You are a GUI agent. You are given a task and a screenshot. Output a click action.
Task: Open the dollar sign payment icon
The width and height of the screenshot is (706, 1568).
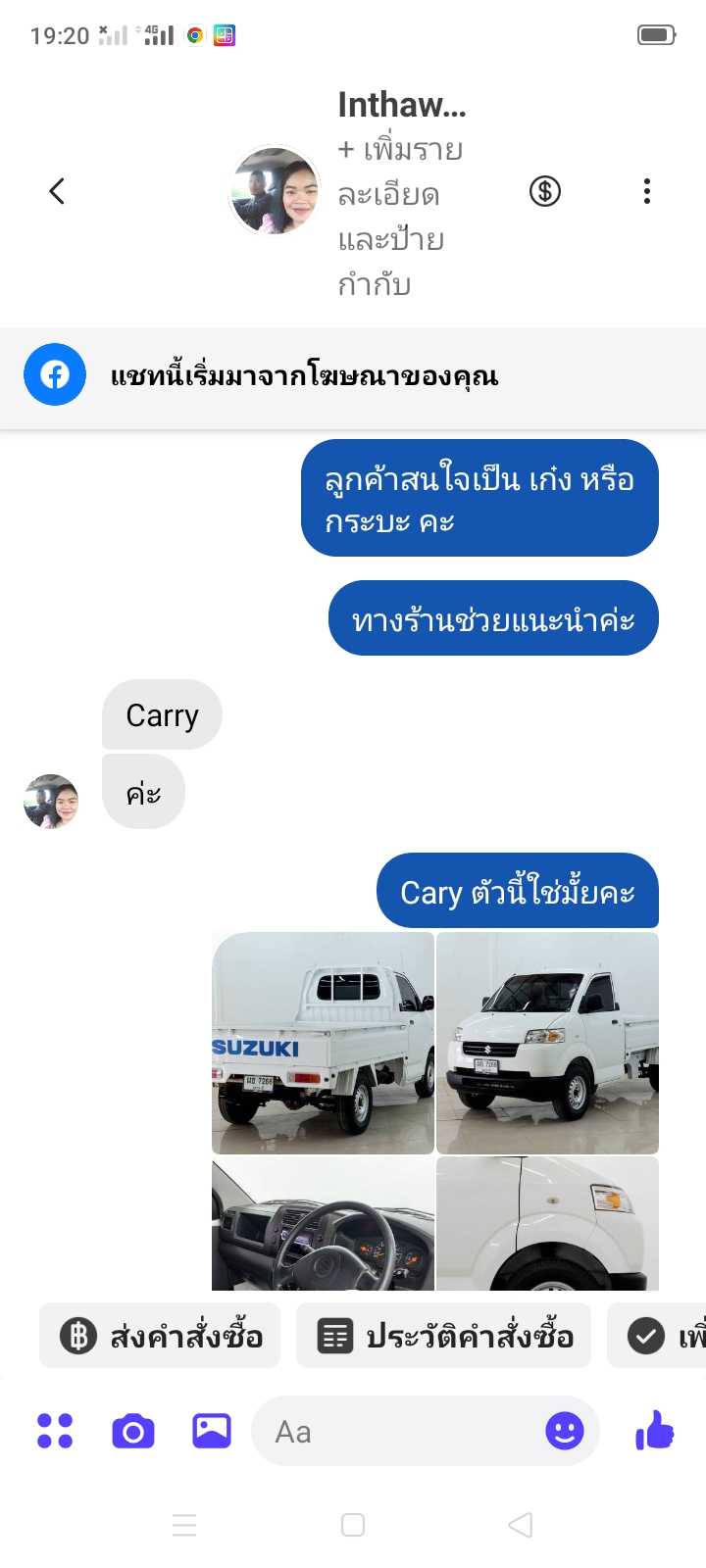(545, 191)
